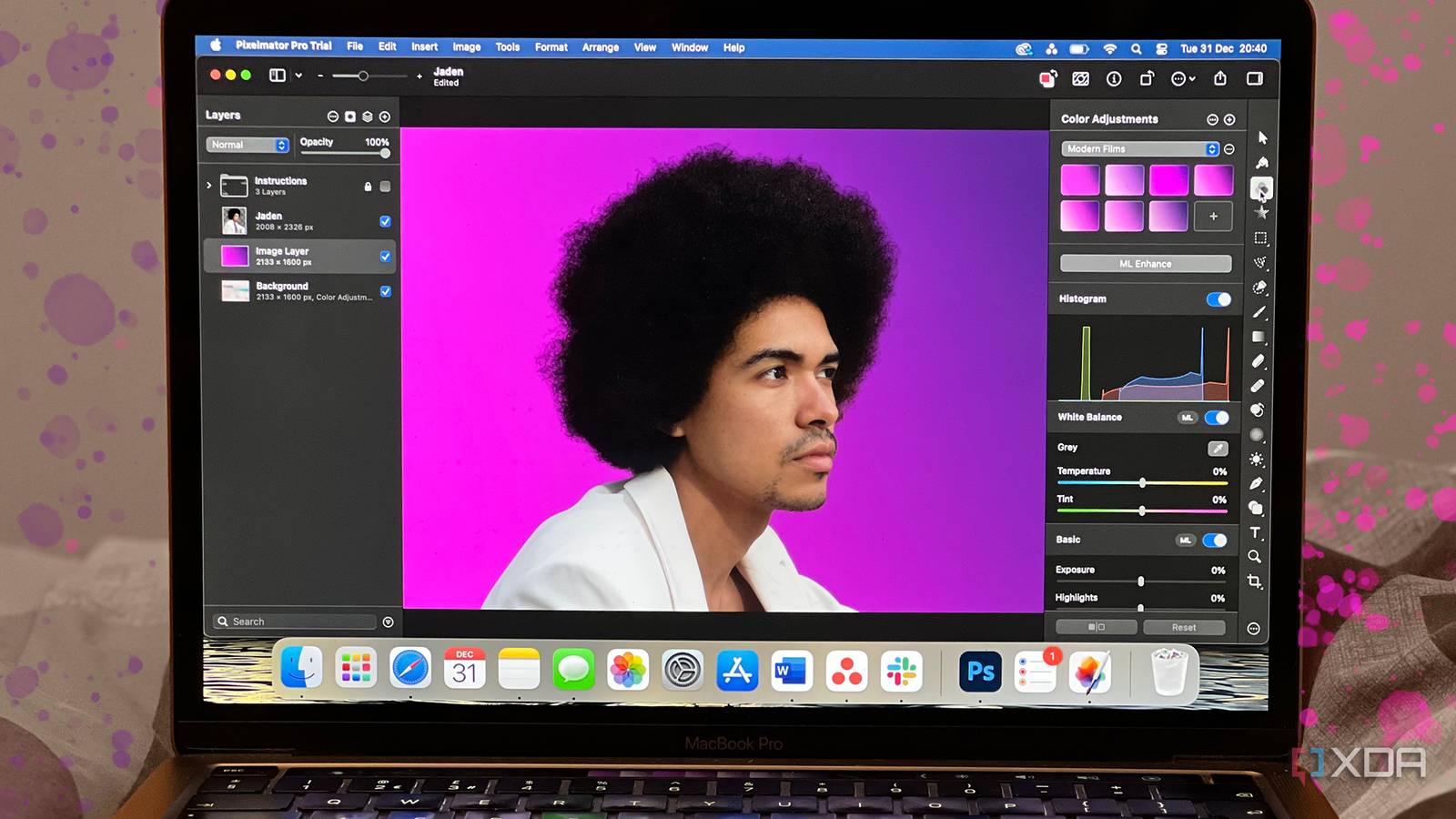This screenshot has height=819, width=1456.
Task: Open the Zoom tool
Action: tap(1254, 557)
